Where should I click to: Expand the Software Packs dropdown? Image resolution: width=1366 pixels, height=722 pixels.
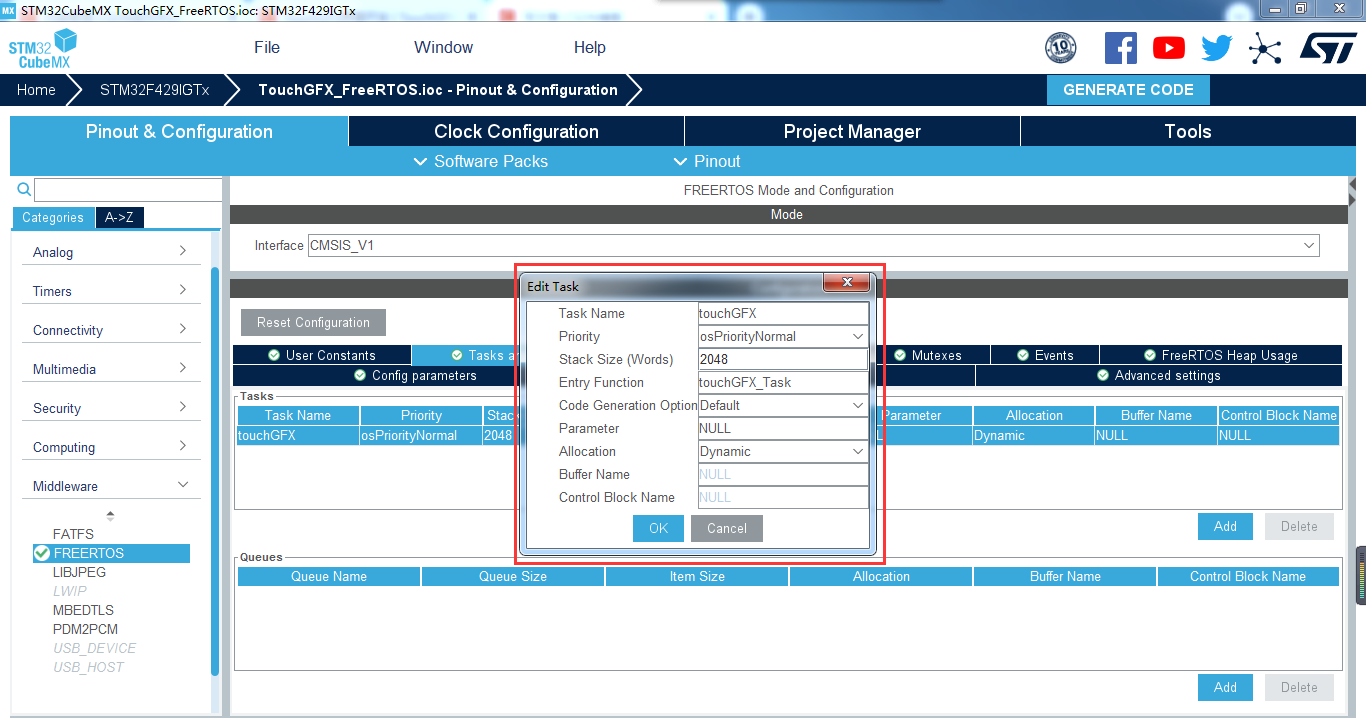(481, 161)
